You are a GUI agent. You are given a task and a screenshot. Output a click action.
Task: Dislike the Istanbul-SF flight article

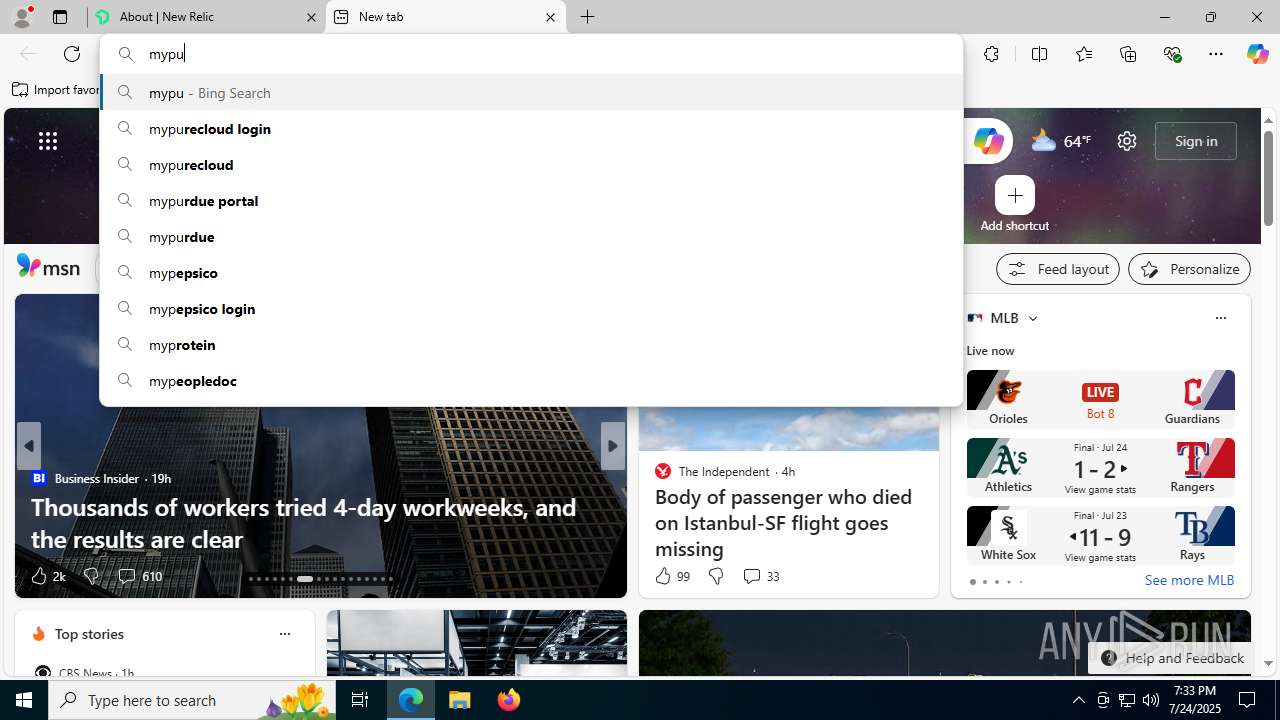[716, 576]
